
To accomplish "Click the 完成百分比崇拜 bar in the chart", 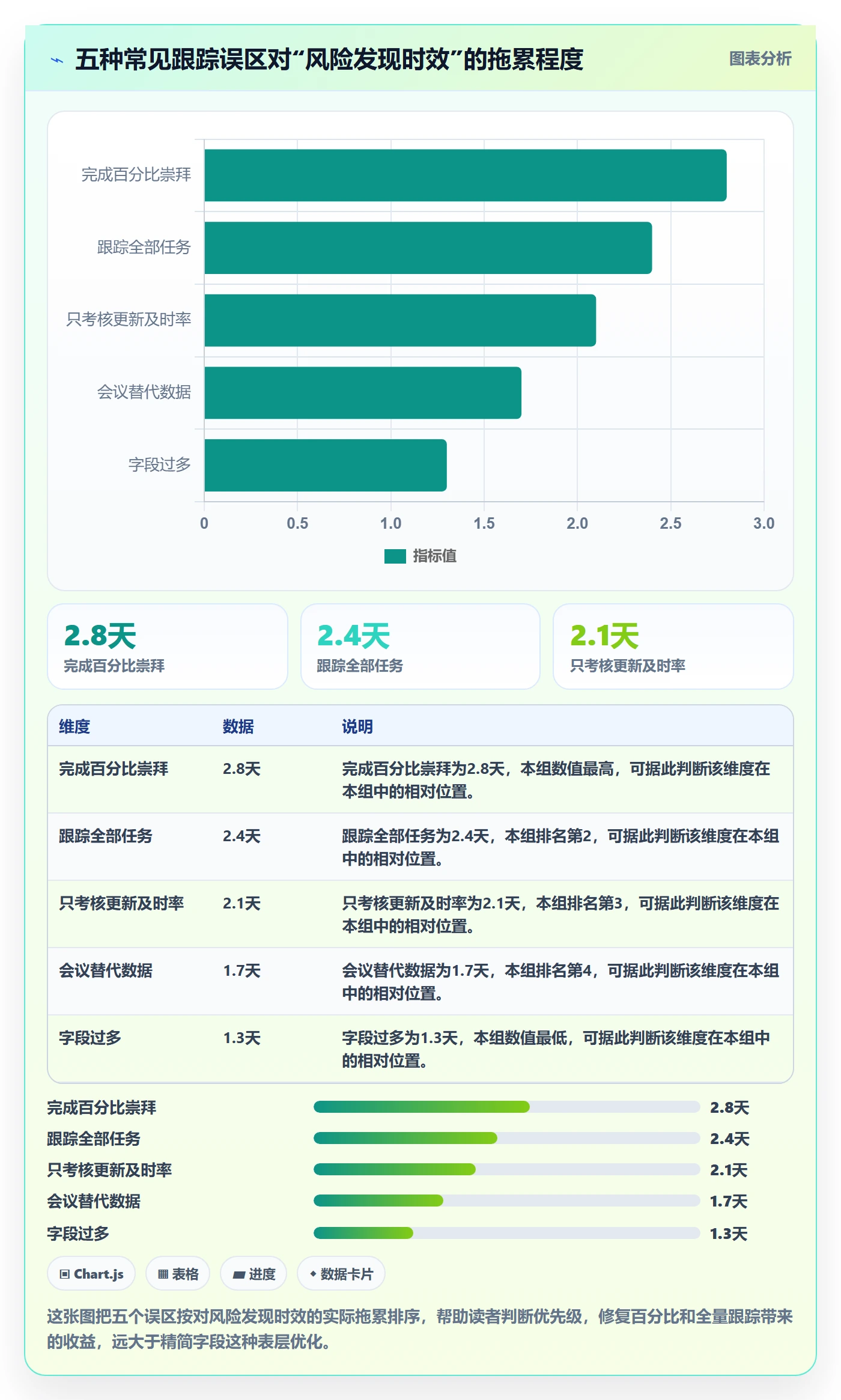I will (465, 175).
